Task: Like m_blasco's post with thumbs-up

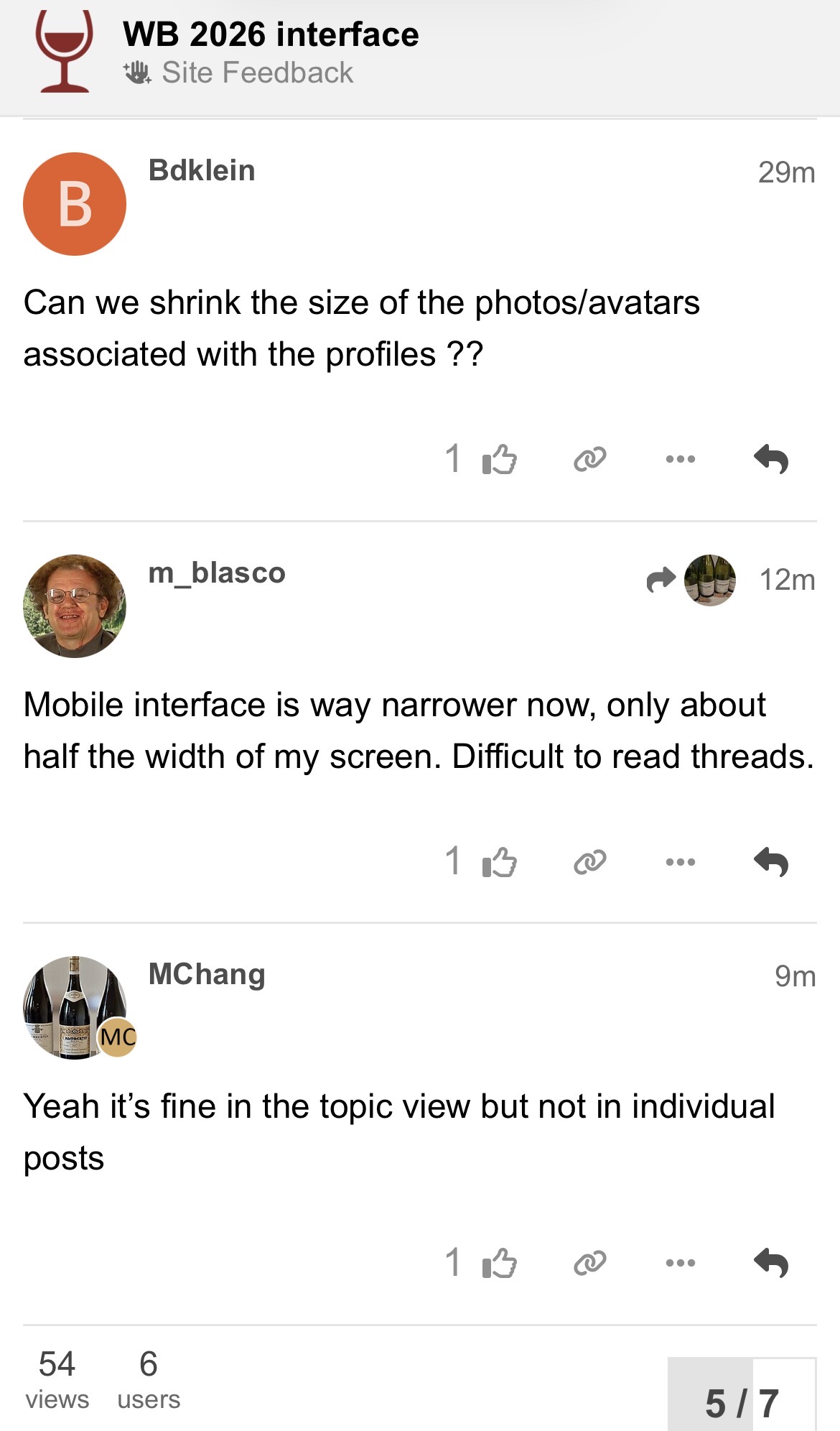Action: (499, 861)
